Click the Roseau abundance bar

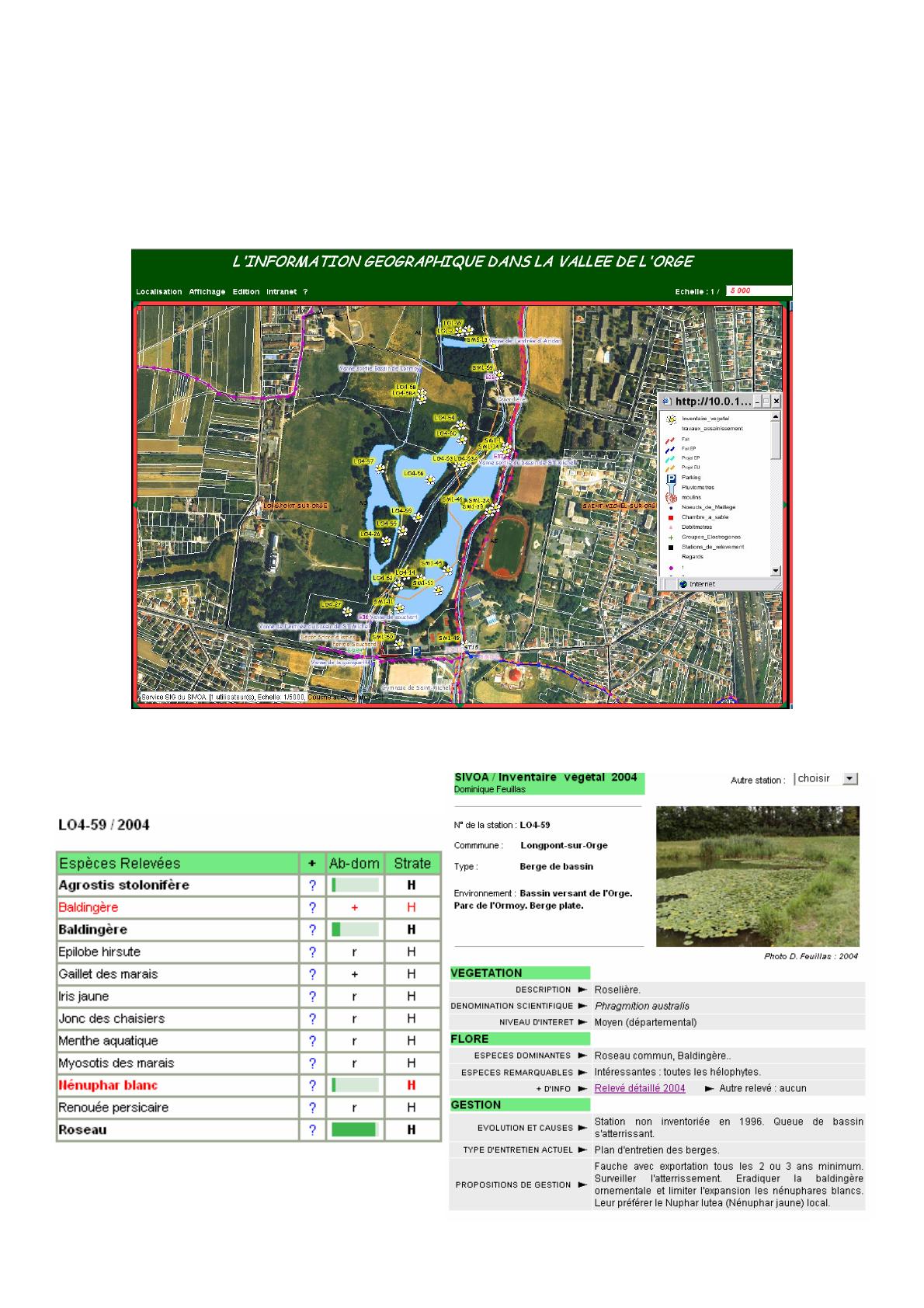355,1130
